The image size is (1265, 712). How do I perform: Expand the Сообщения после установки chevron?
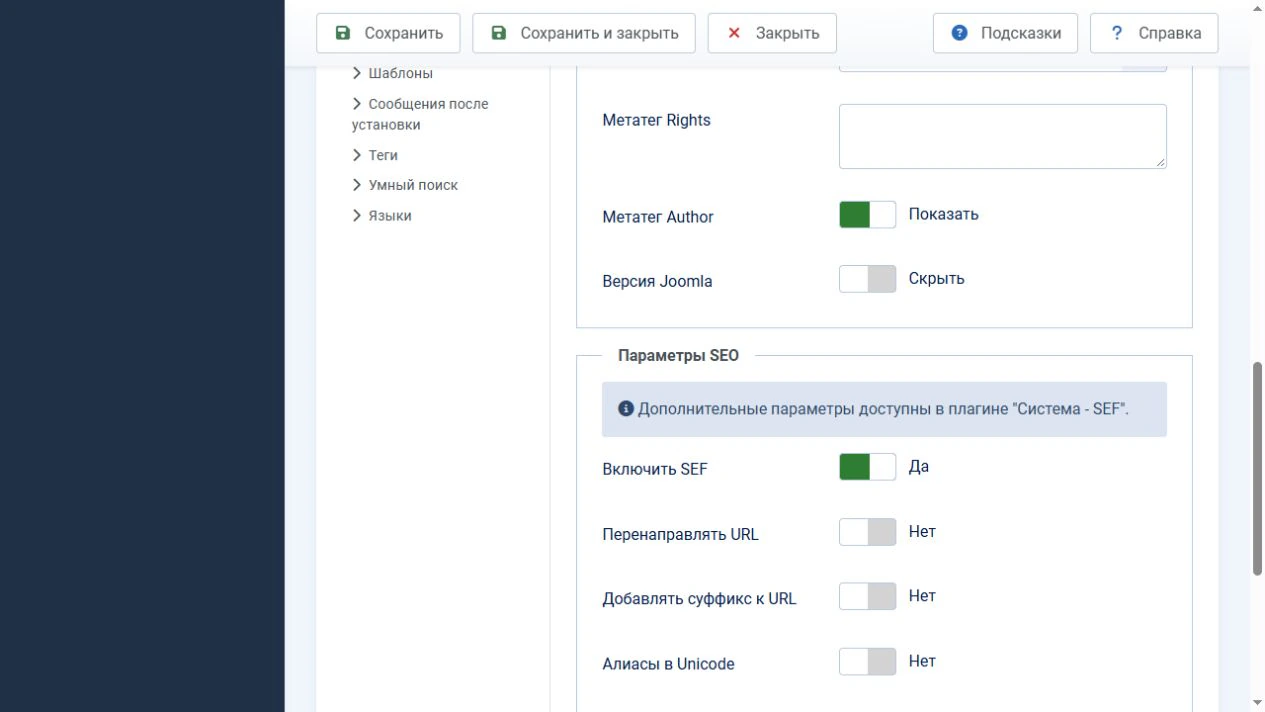pos(357,104)
